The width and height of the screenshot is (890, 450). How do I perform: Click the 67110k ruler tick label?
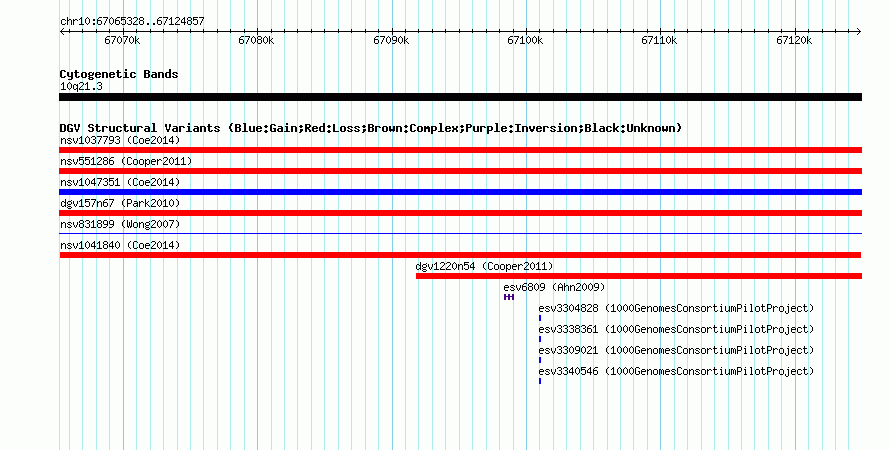tap(659, 40)
